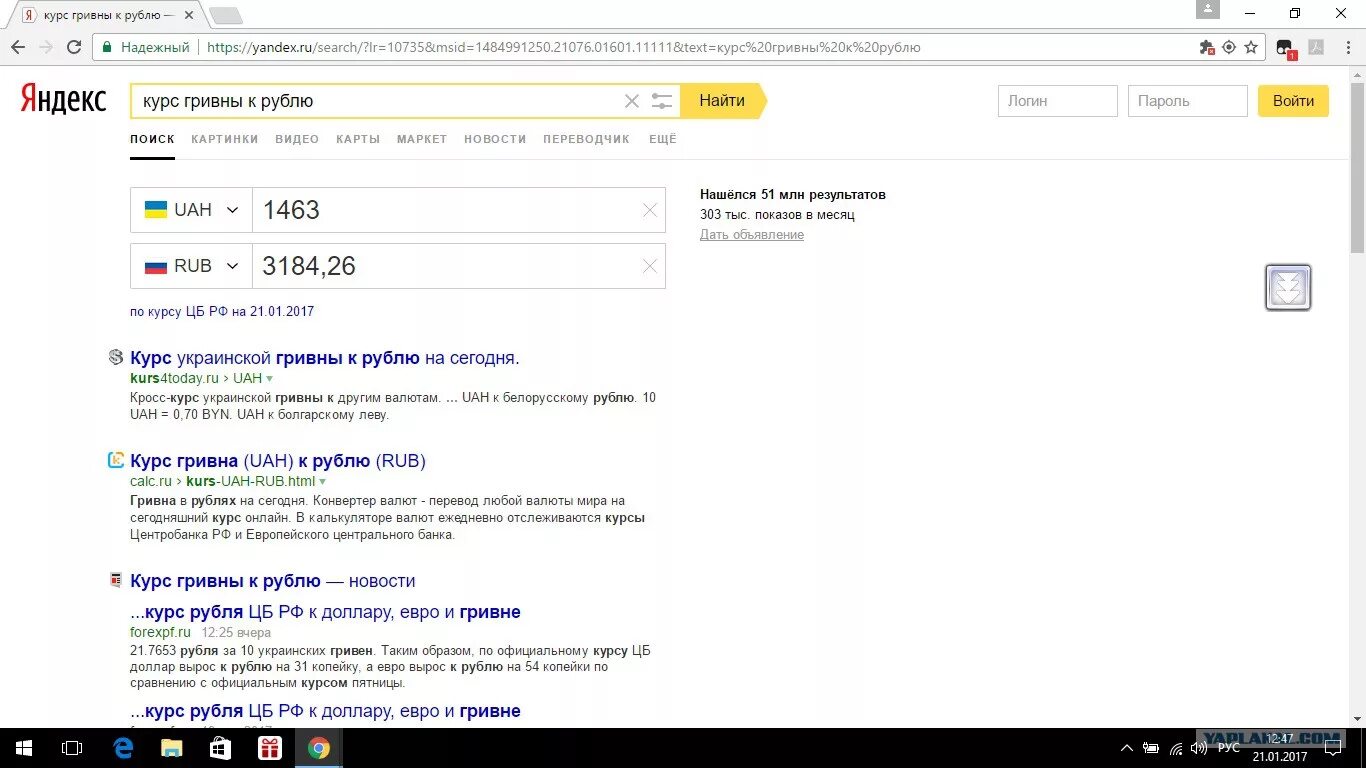The width and height of the screenshot is (1366, 768).
Task: Expand calc.ru result options arrow
Action: [322, 482]
